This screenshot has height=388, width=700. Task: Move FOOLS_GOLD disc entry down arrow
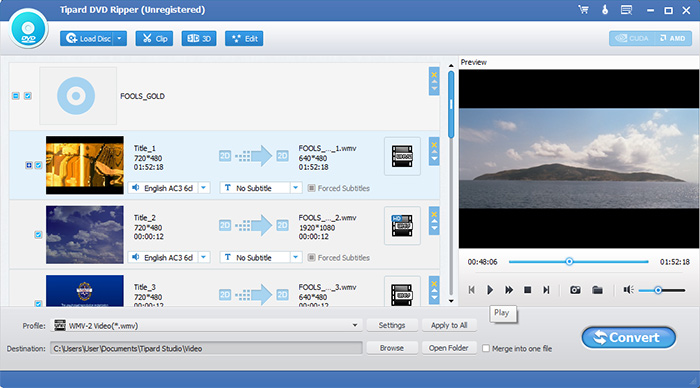pyautogui.click(x=434, y=88)
